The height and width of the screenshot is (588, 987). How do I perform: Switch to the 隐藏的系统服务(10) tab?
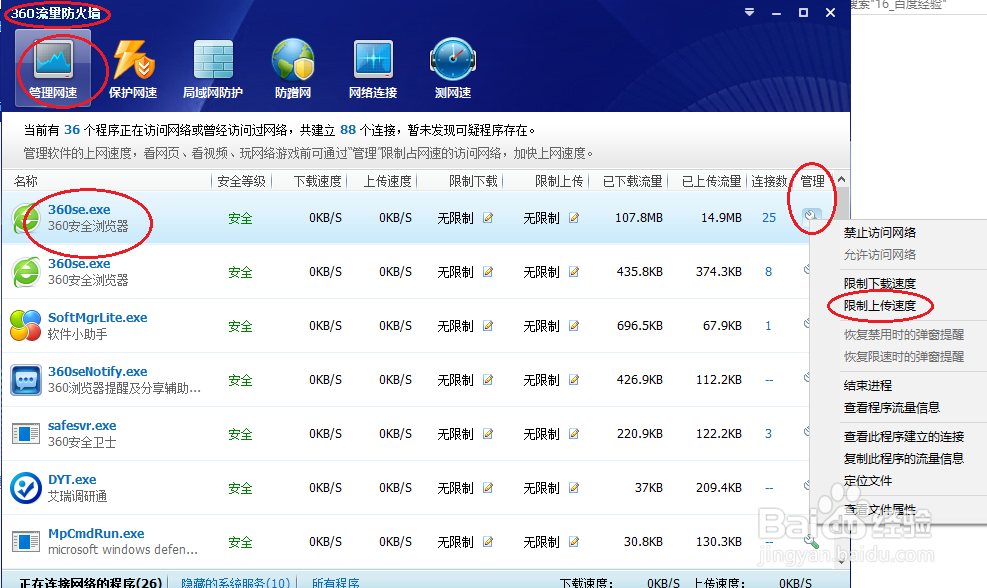click(235, 583)
